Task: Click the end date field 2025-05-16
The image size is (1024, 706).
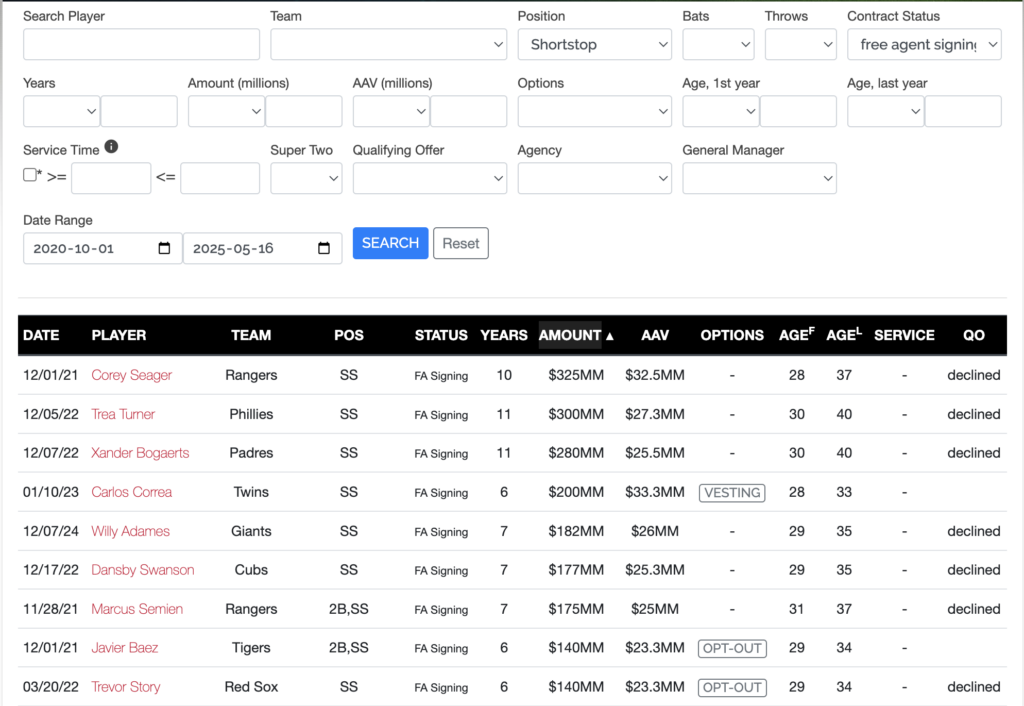Action: [263, 248]
